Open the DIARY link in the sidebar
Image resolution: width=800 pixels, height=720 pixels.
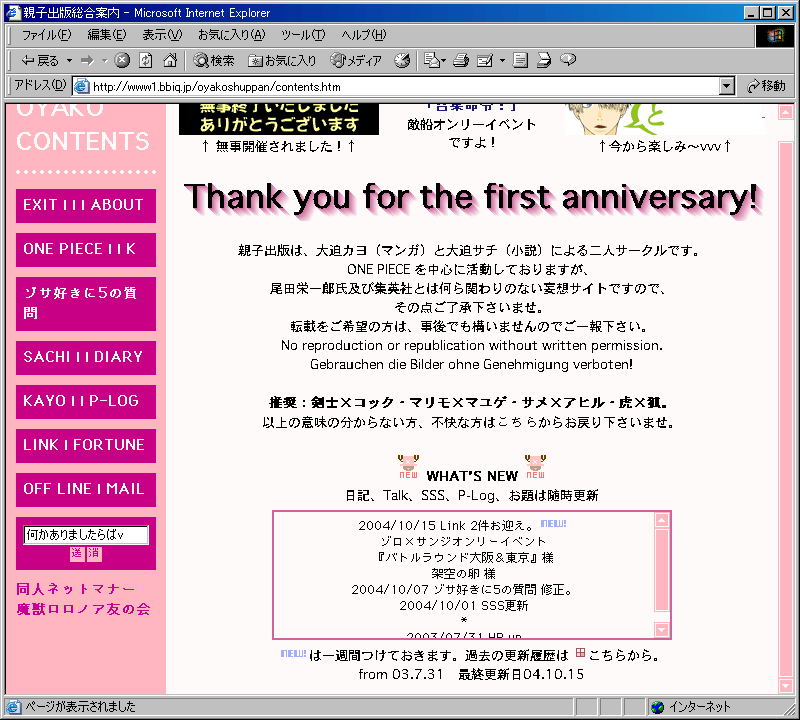coord(118,357)
